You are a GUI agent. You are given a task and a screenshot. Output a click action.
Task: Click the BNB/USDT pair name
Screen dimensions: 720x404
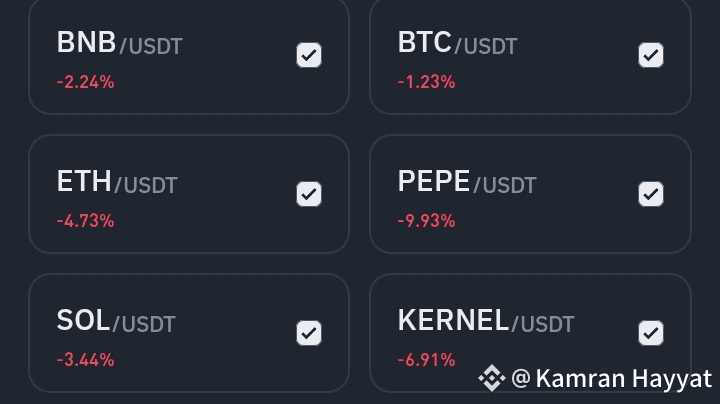pyautogui.click(x=119, y=43)
